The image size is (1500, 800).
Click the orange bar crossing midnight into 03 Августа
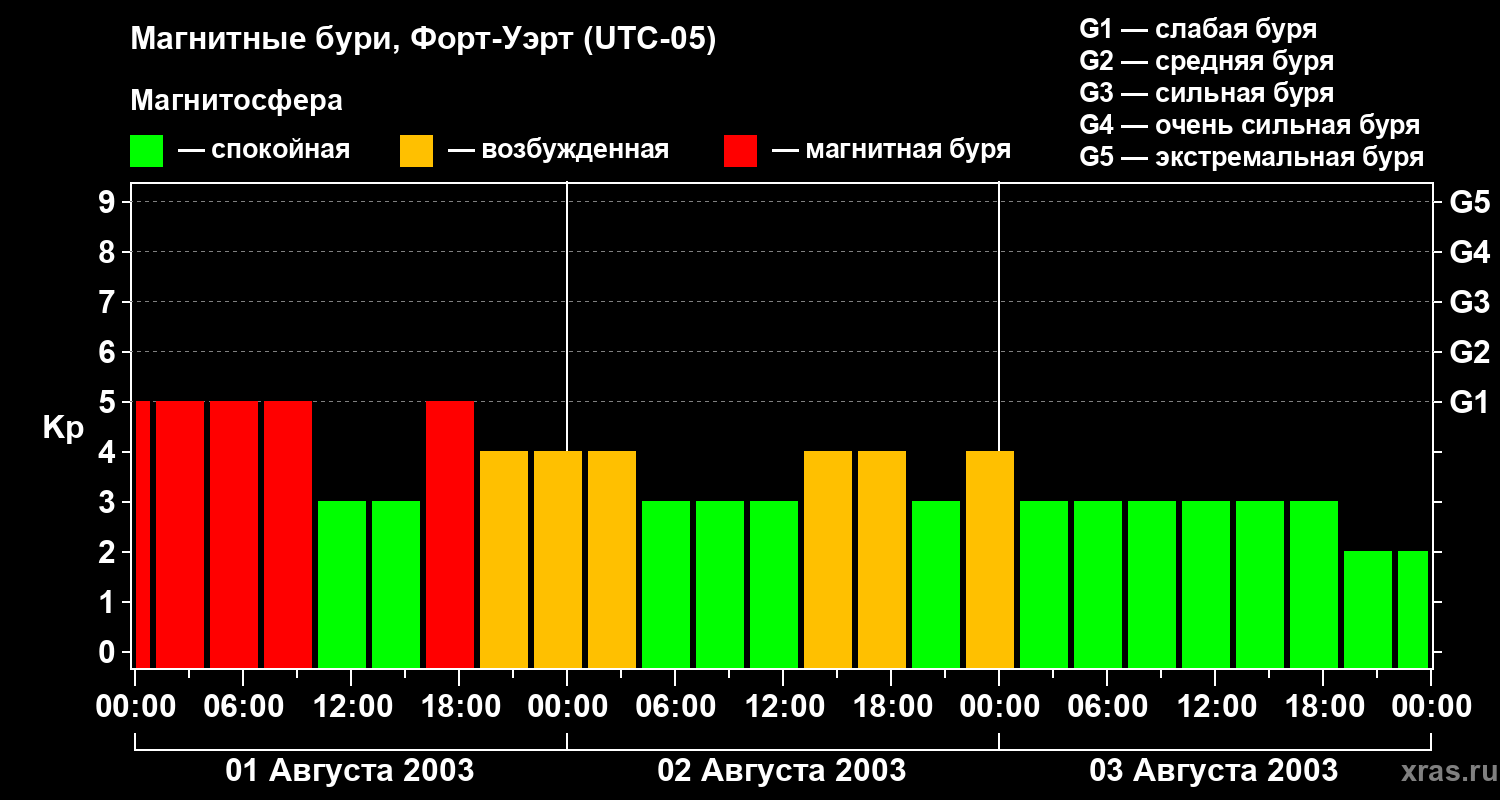990,559
